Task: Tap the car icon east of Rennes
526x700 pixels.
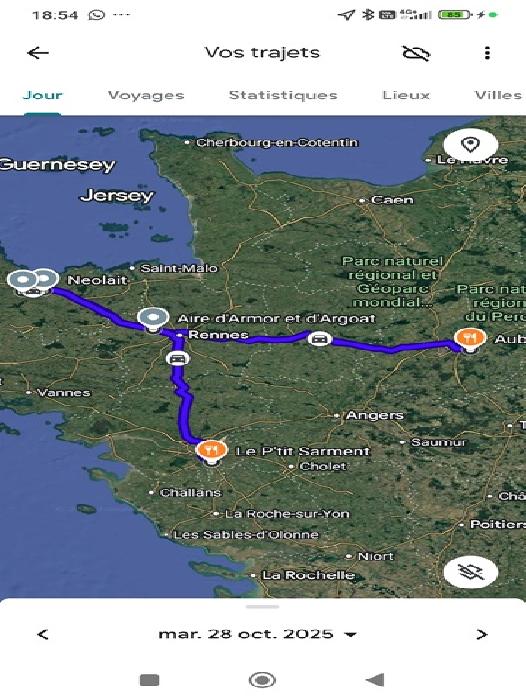Action: point(320,339)
